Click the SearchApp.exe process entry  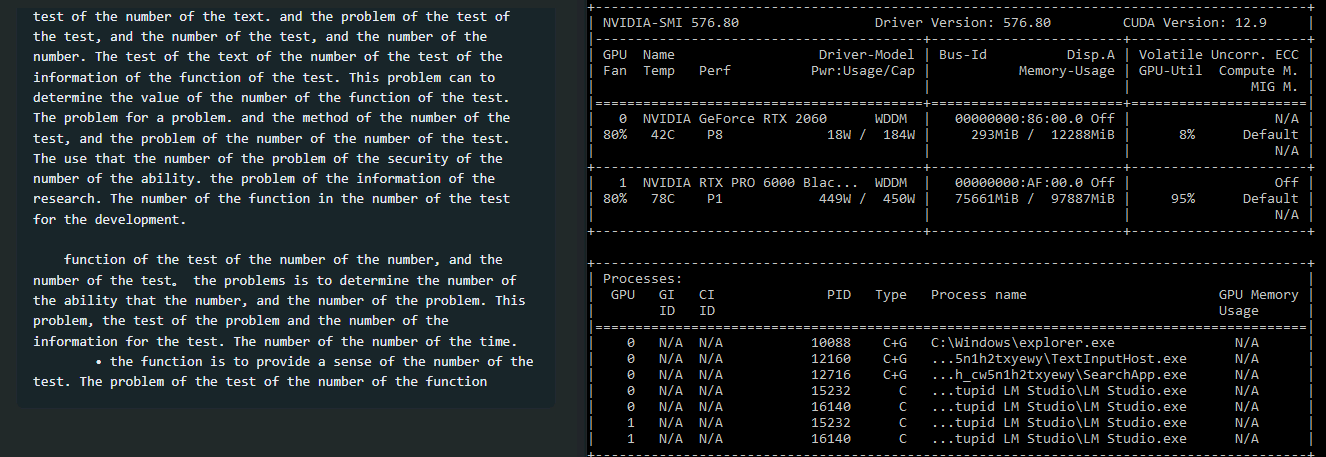coord(1058,374)
